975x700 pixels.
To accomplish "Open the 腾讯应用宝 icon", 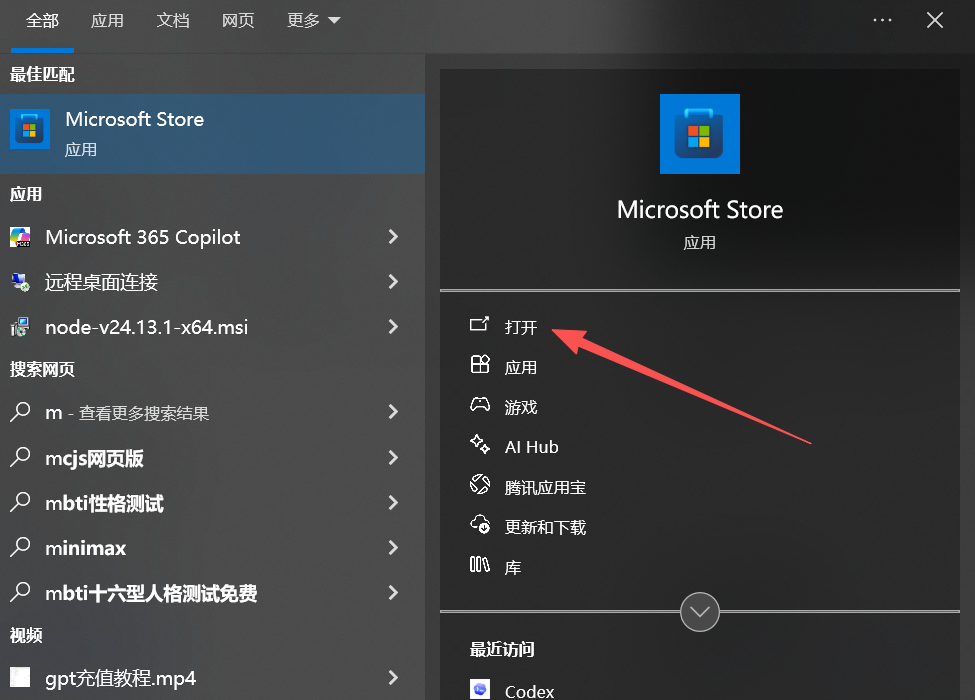I will (479, 484).
